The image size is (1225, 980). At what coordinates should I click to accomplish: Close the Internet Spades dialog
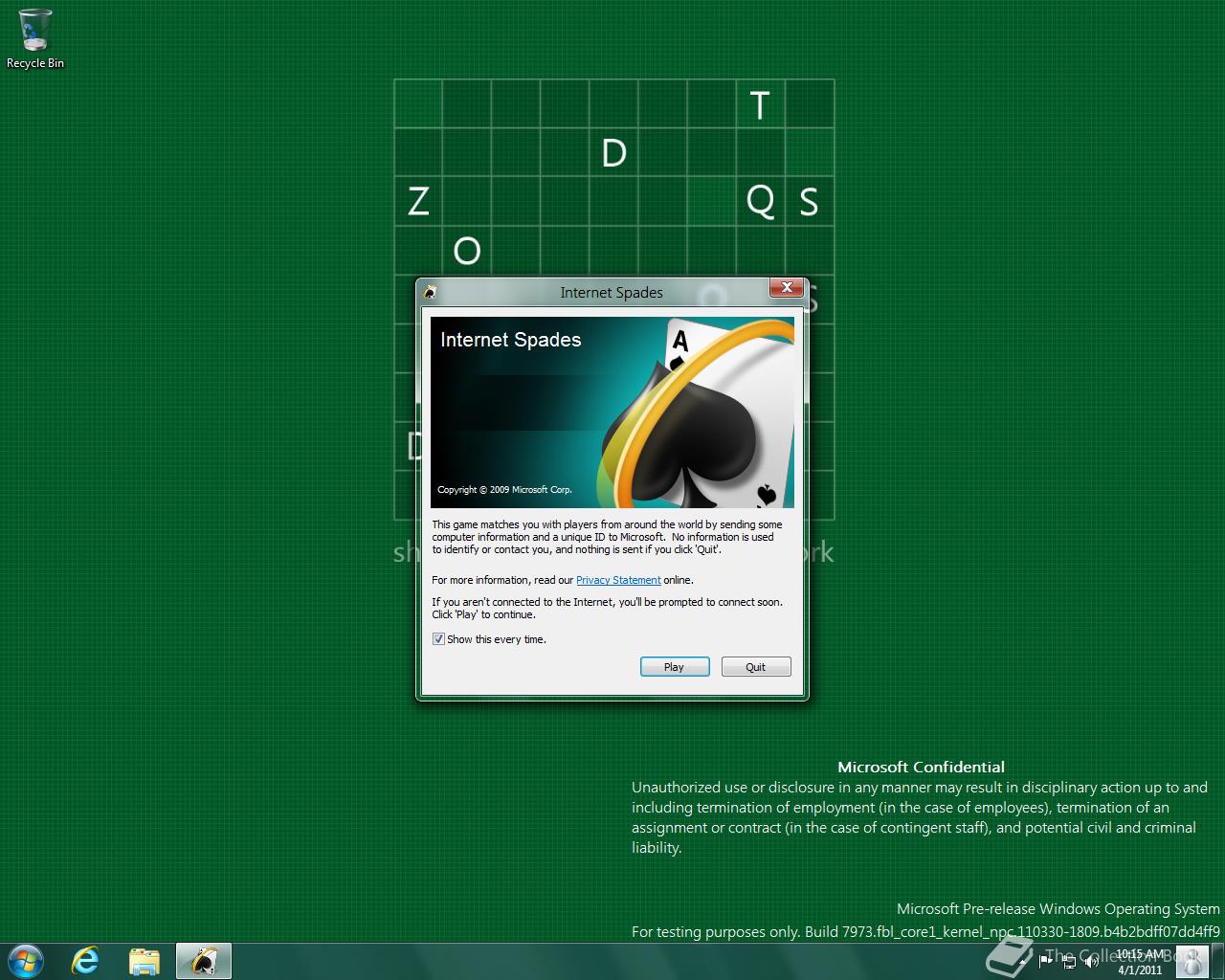pos(787,288)
